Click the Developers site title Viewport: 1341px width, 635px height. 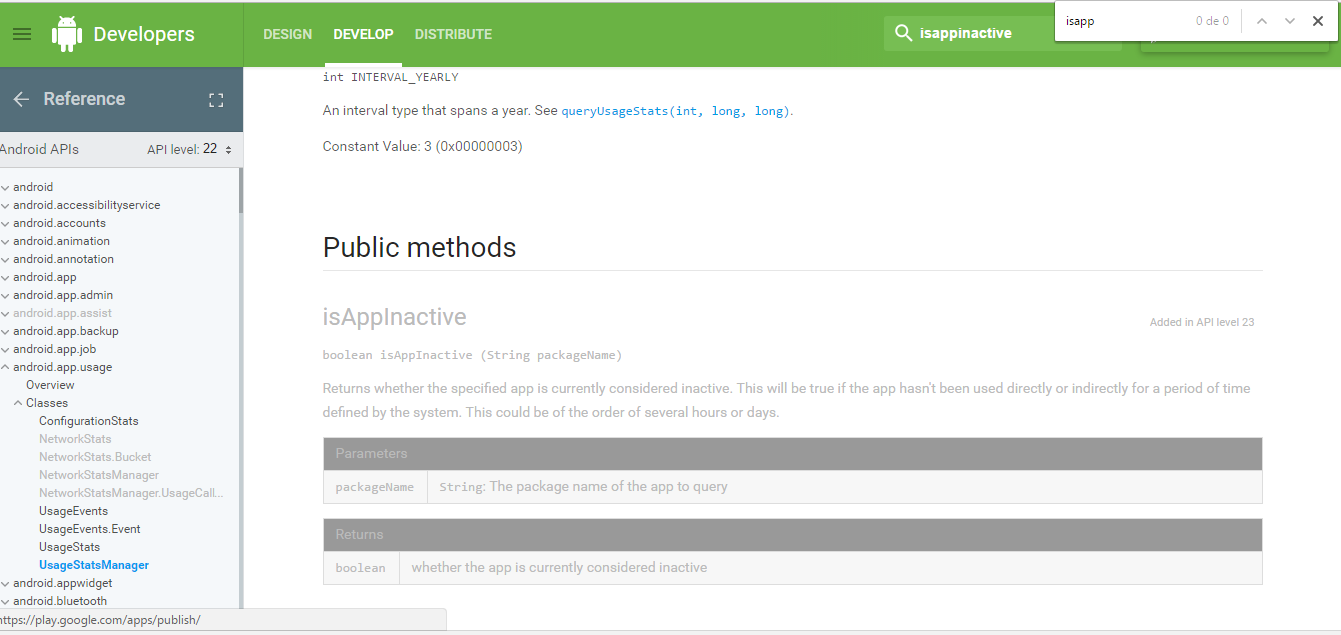(144, 34)
